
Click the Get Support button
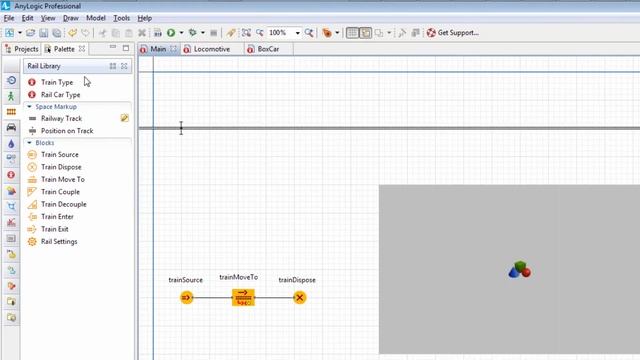point(453,33)
